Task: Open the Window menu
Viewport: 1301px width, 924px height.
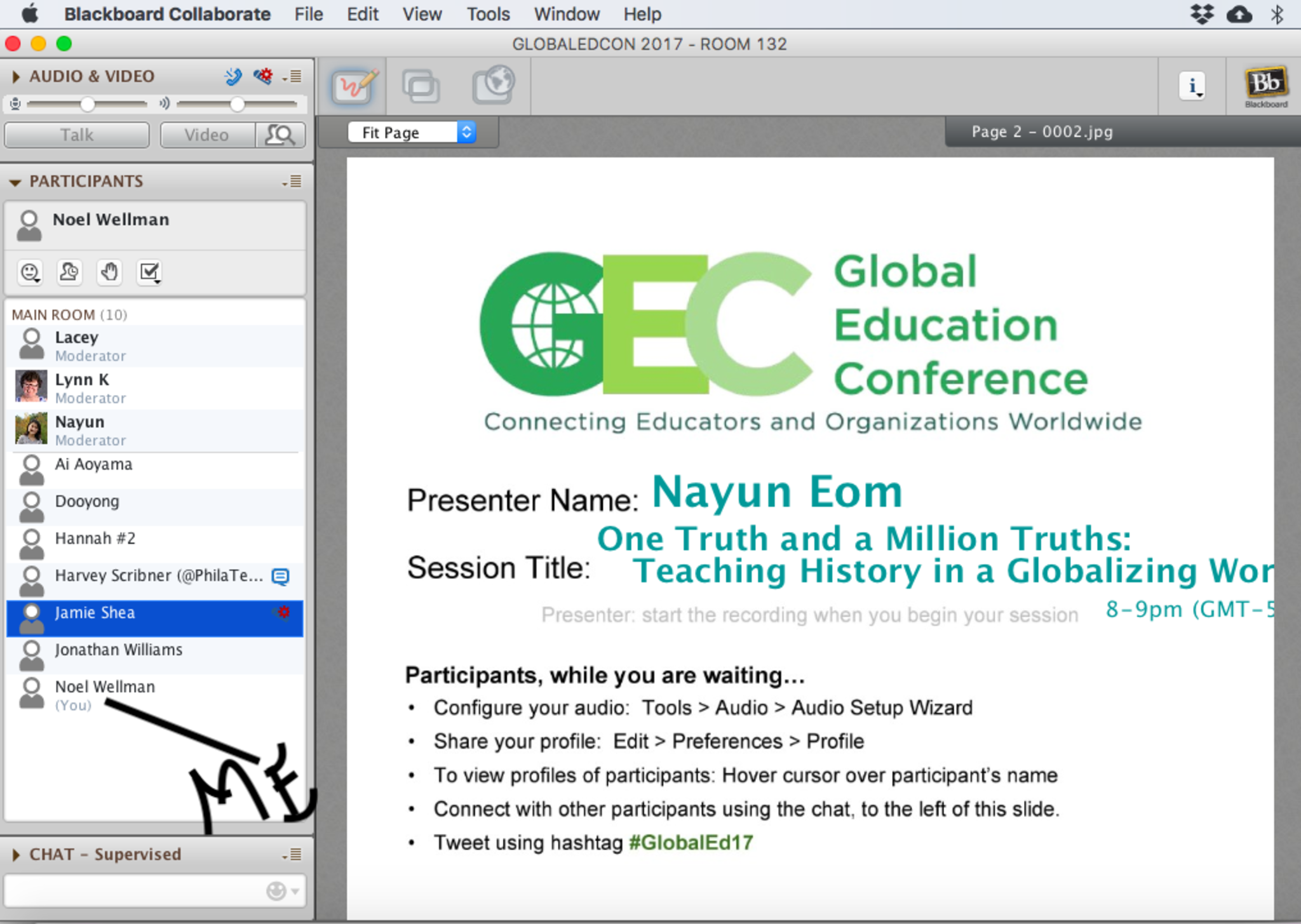Action: [566, 14]
